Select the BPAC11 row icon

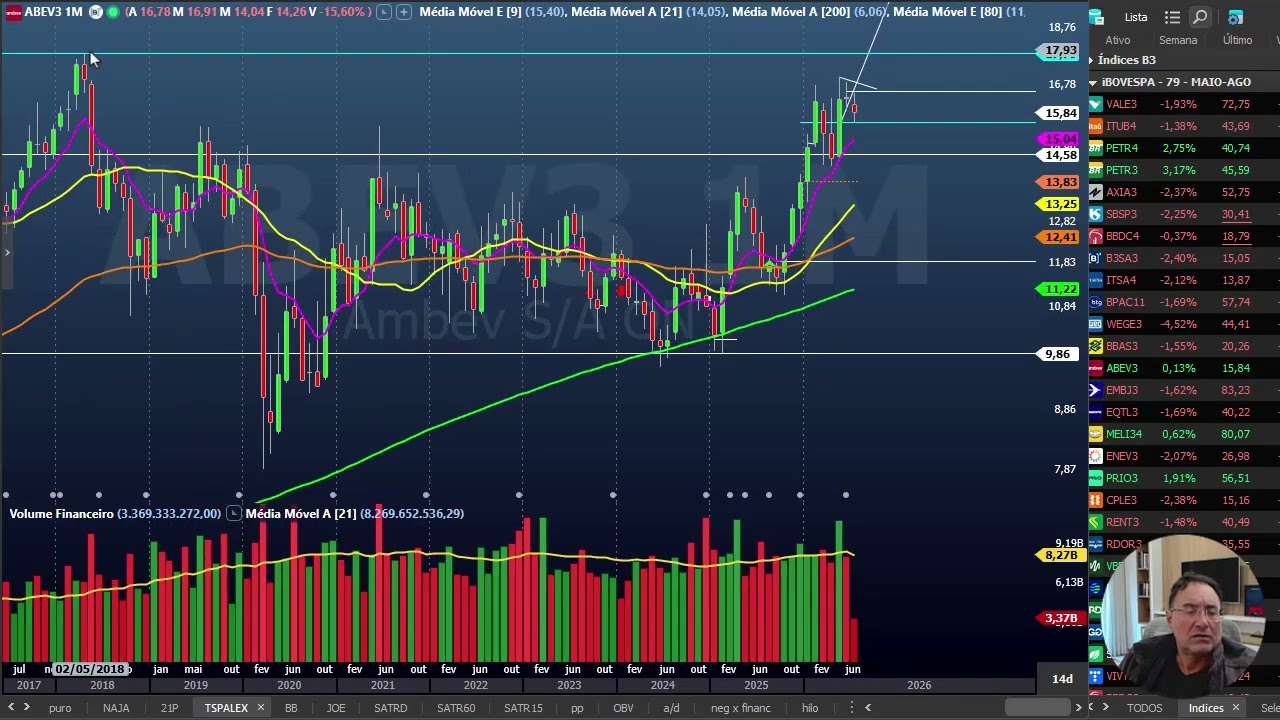(1096, 302)
